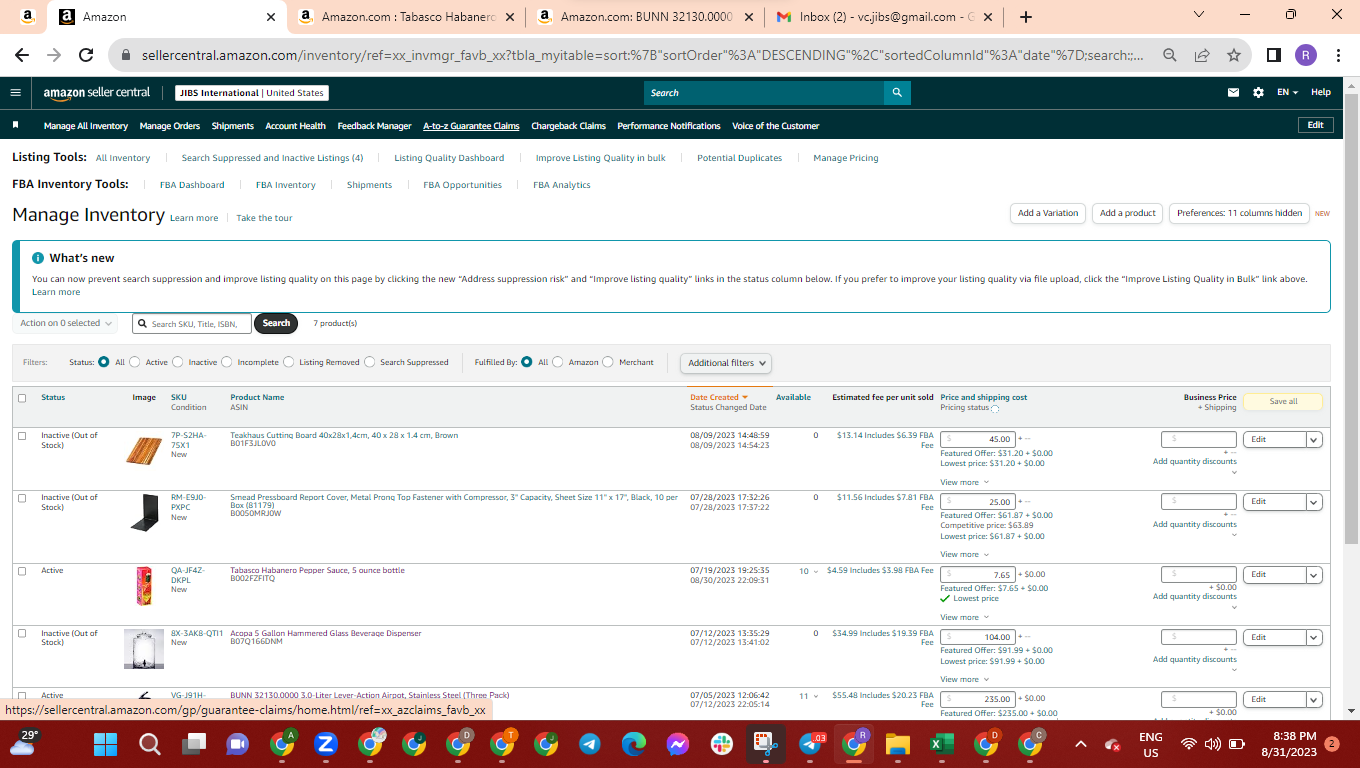Check the box for the Smead Pressboard Report Cover row

pos(22,498)
